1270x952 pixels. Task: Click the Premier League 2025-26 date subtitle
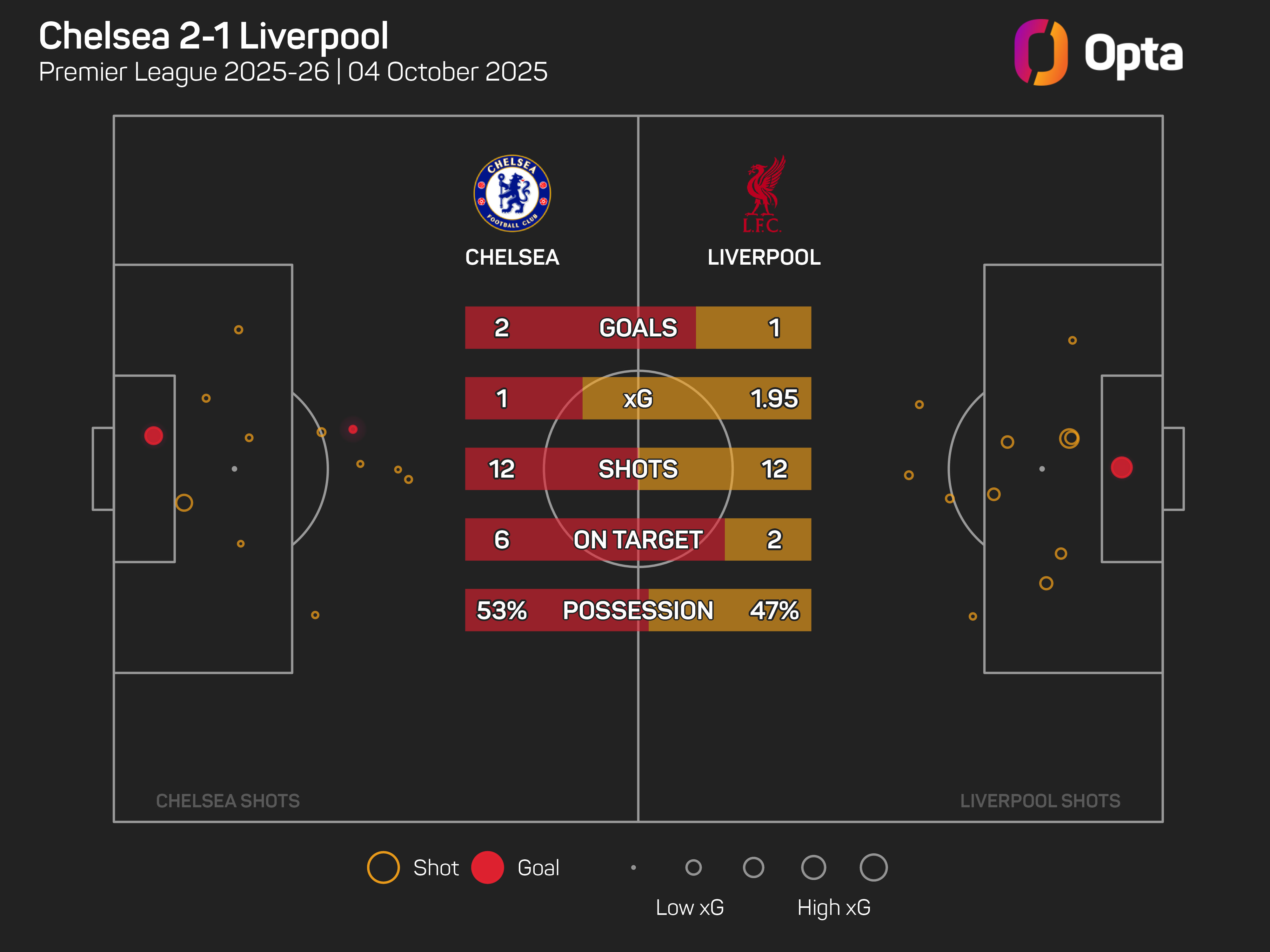click(293, 72)
